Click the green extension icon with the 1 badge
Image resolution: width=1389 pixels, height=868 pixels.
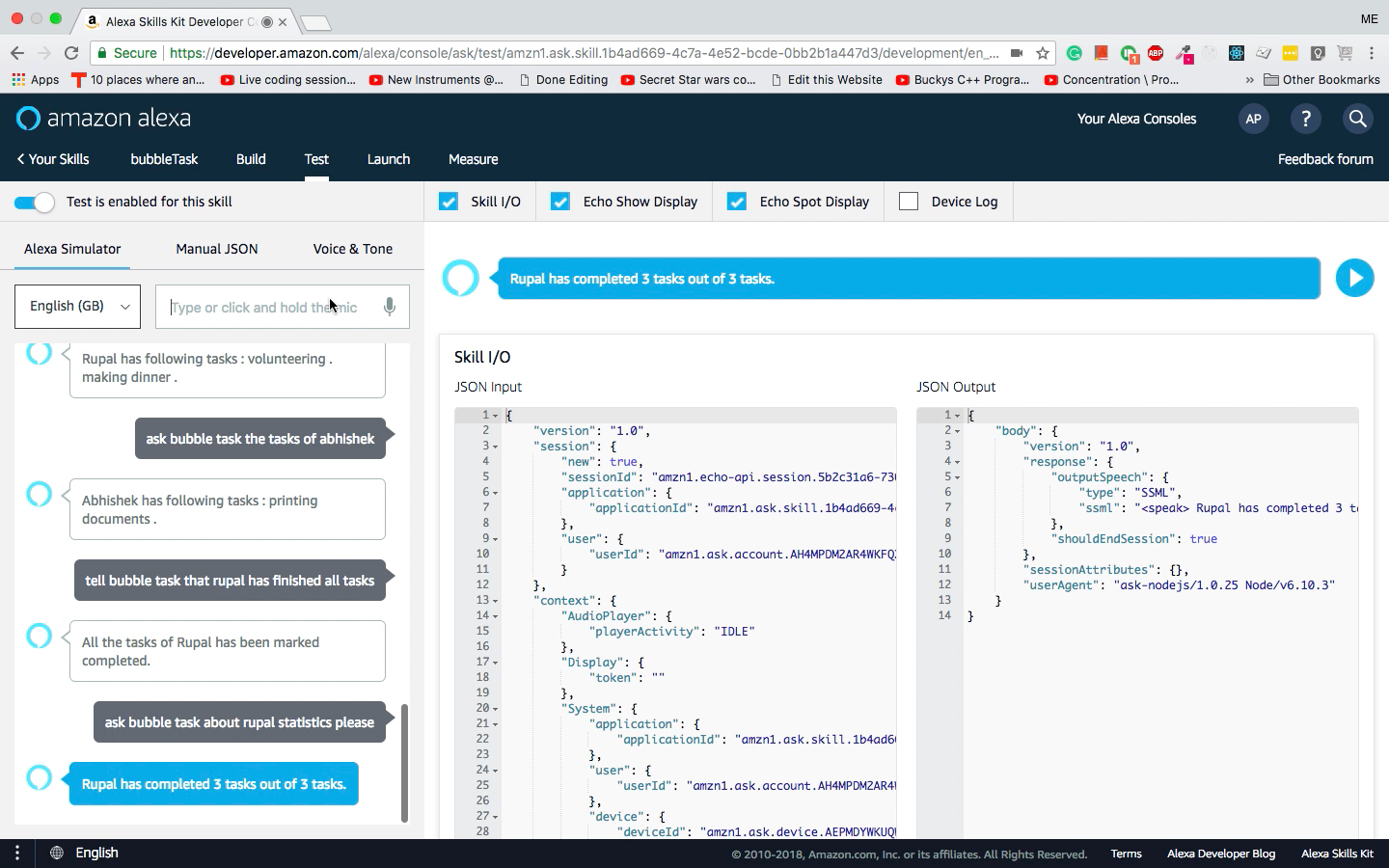point(1129,54)
